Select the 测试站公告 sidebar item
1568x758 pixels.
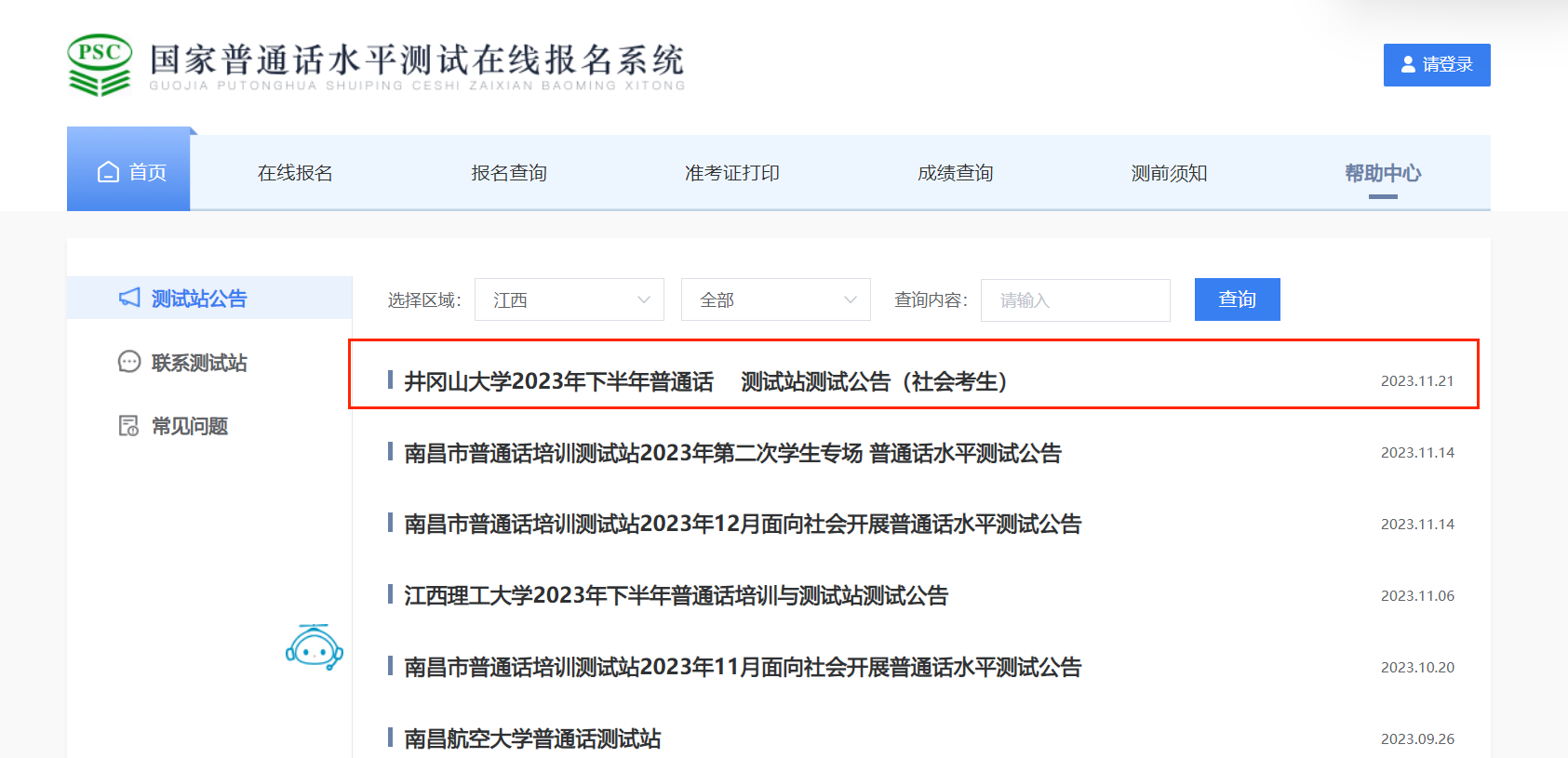click(x=209, y=298)
